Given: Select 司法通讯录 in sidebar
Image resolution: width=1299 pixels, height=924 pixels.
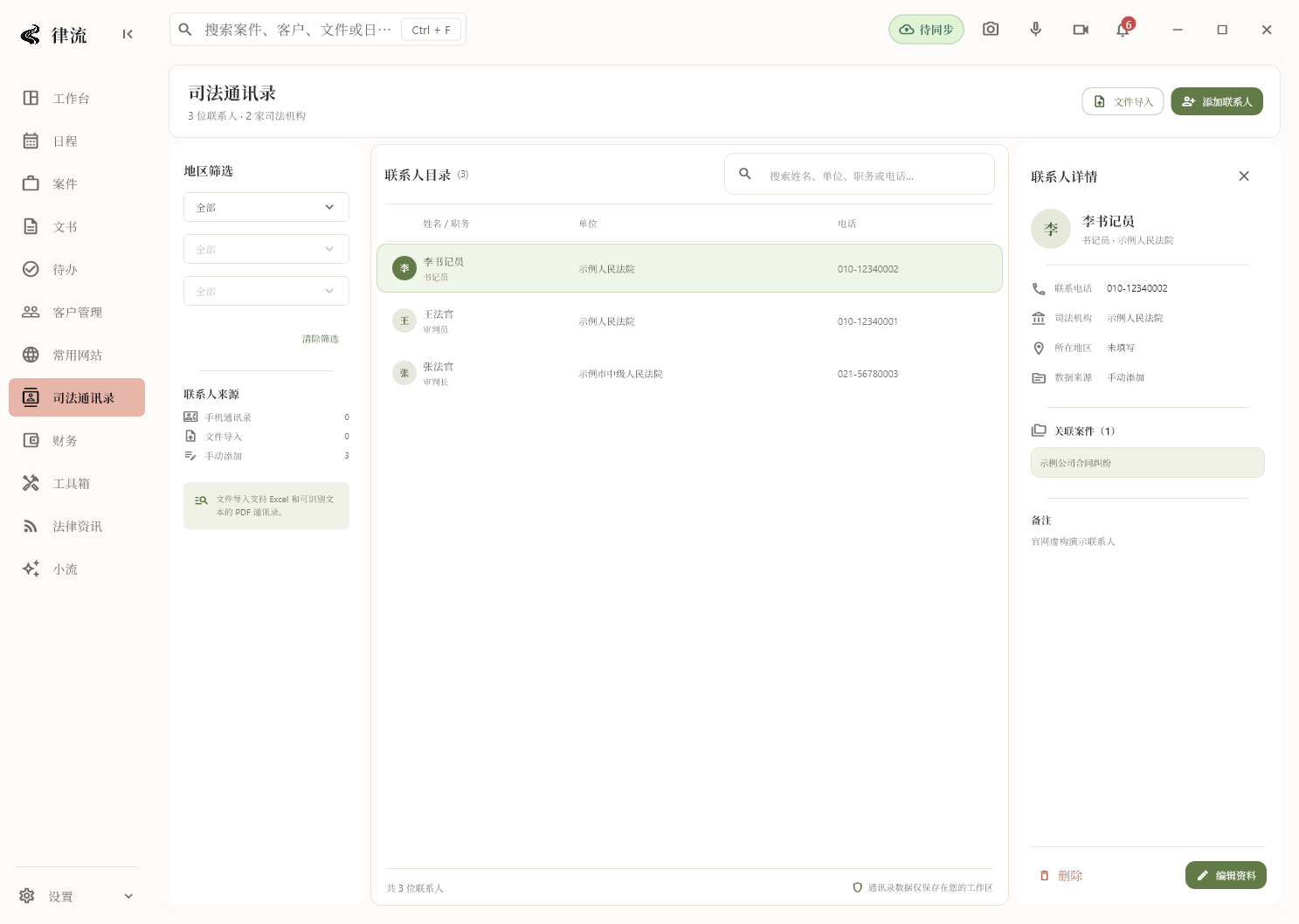Looking at the screenshot, I should [x=77, y=397].
